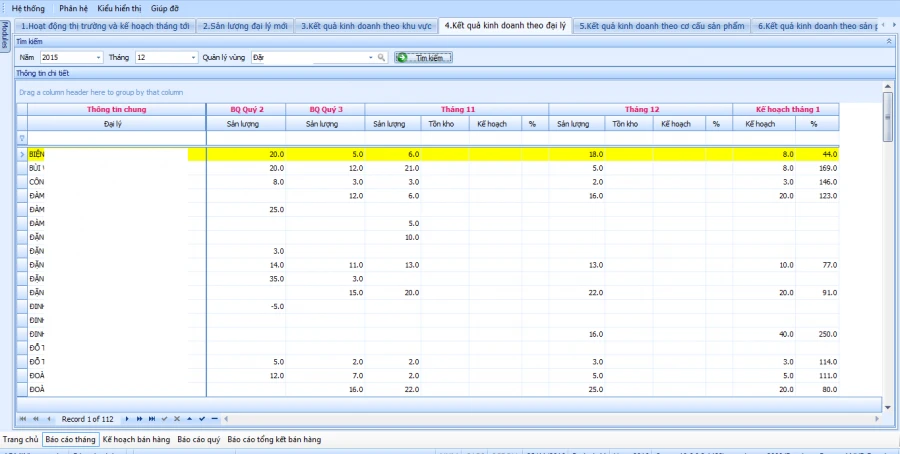Screen dimensions: 900x454
Task: Open the Giúp đỡ menu
Action: point(165,9)
